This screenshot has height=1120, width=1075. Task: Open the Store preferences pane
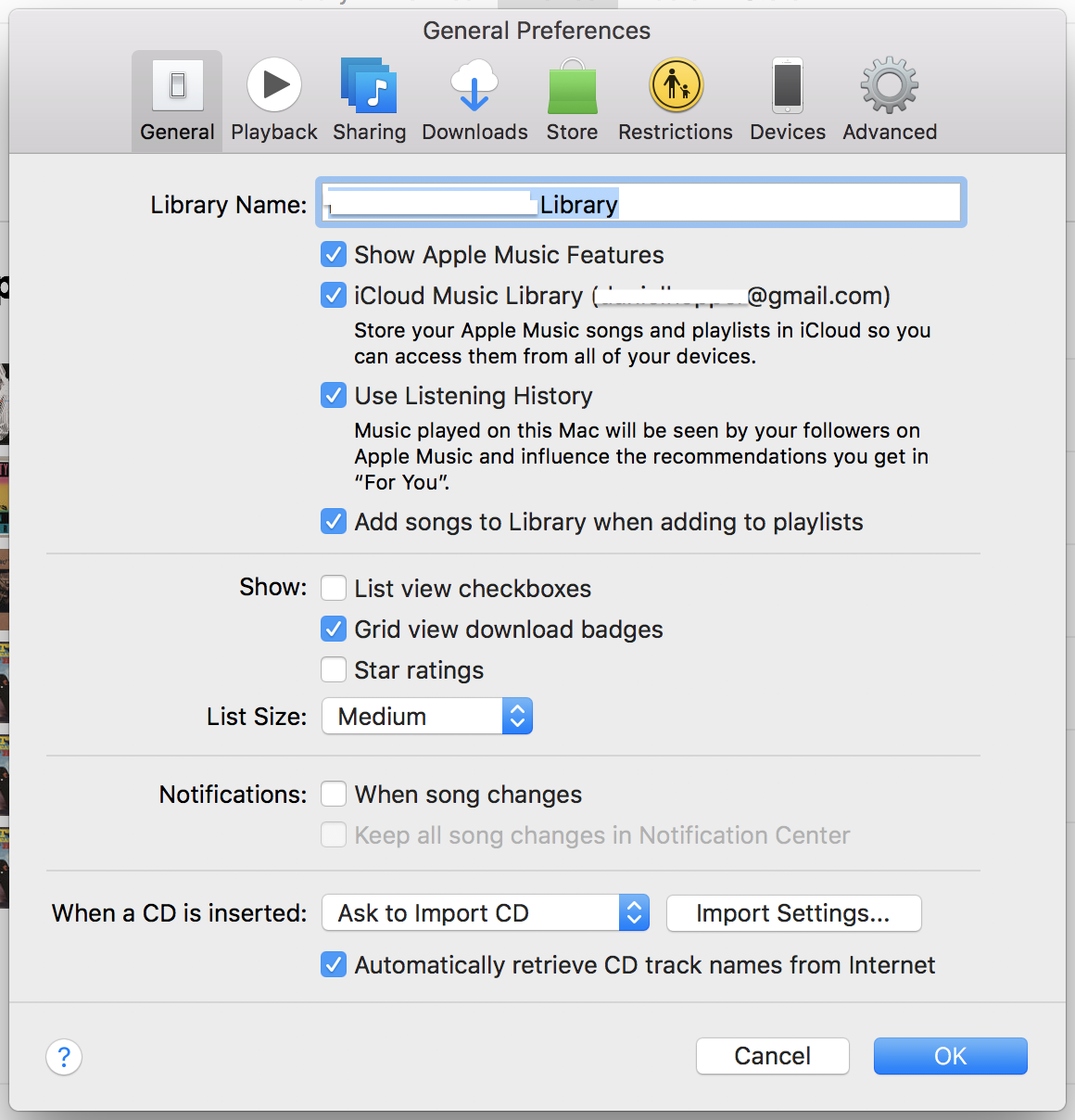coord(572,101)
